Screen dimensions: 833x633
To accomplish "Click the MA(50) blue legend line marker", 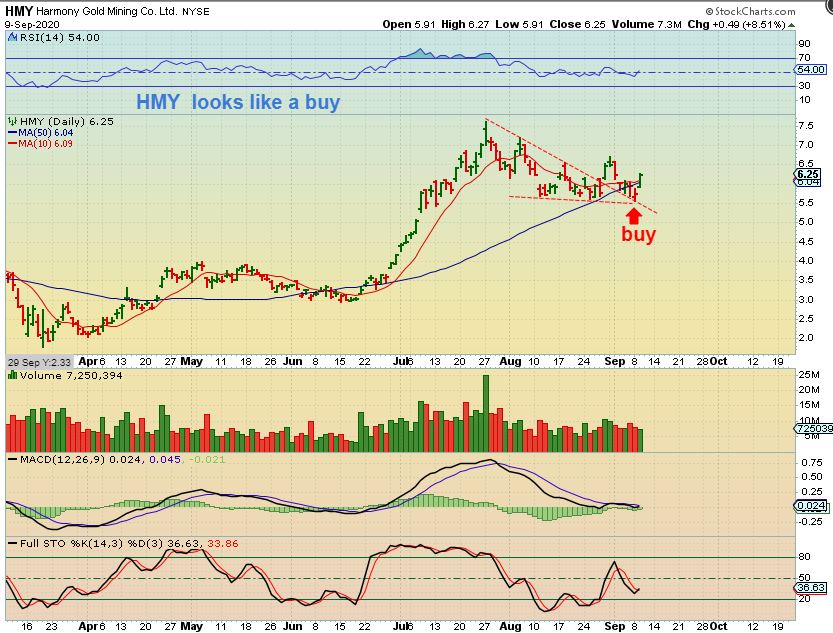I will (x=12, y=133).
